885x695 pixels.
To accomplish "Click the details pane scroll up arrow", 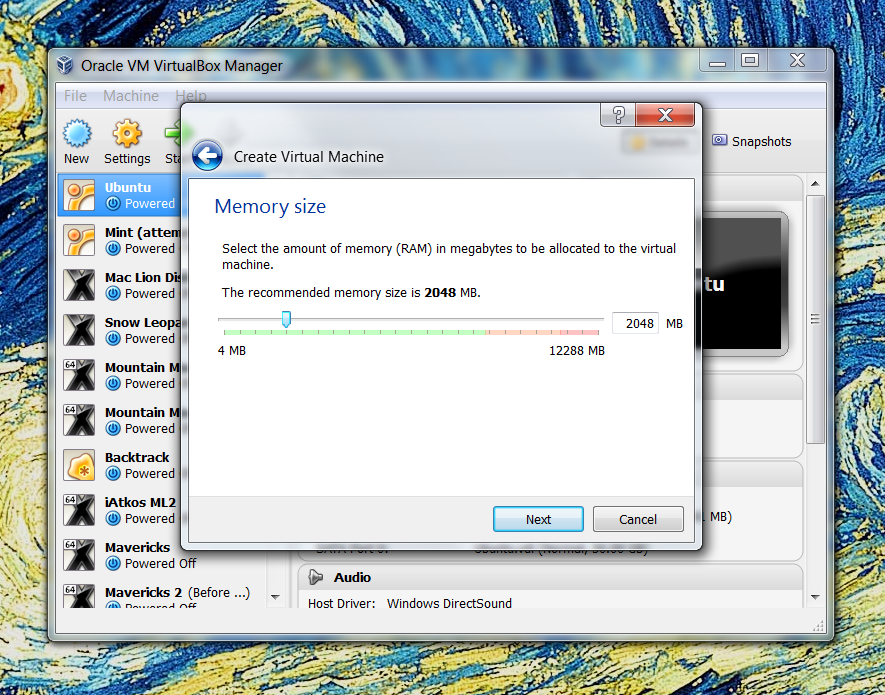I will pyautogui.click(x=815, y=183).
